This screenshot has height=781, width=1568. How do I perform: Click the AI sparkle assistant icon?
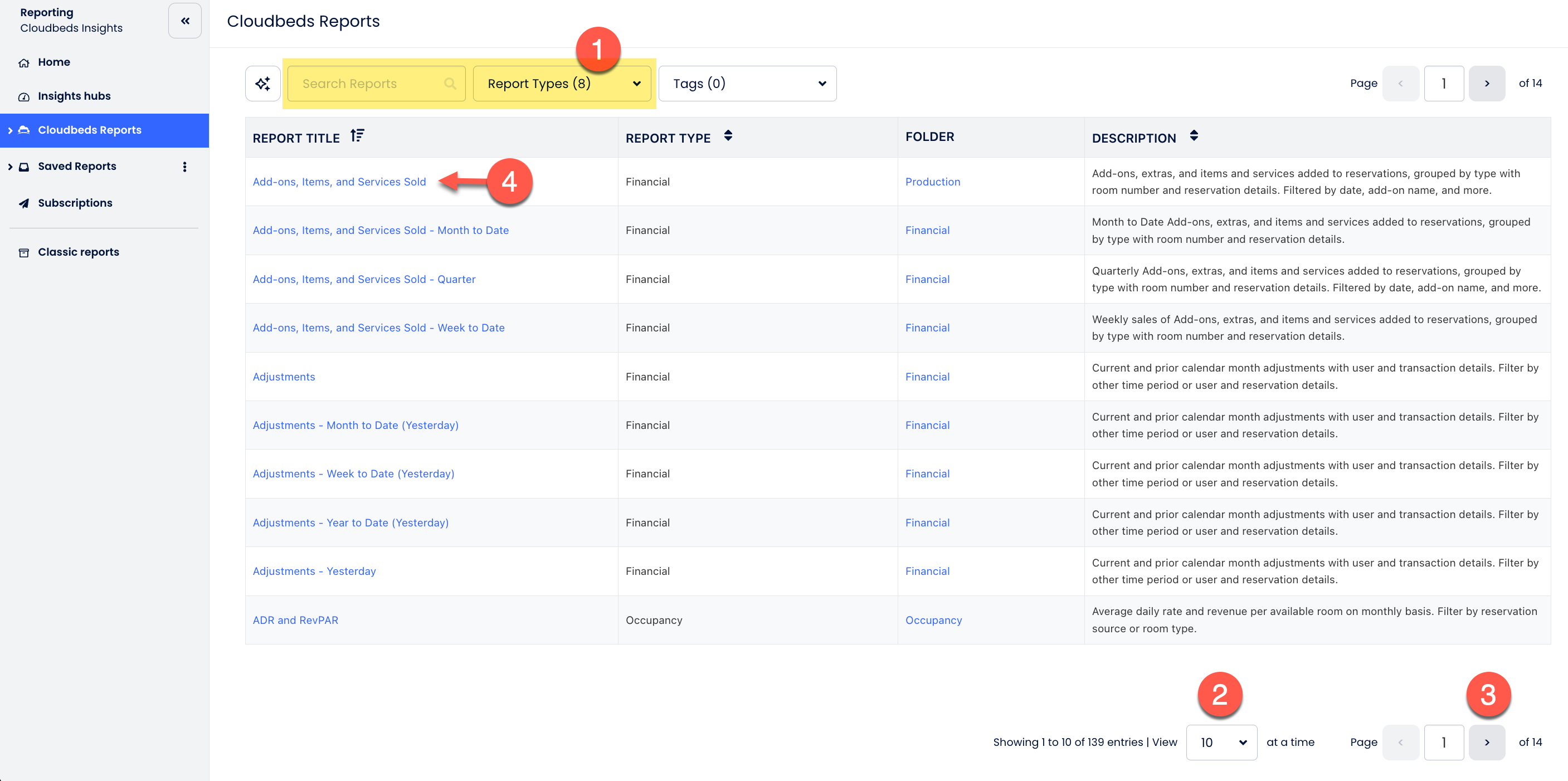(262, 84)
